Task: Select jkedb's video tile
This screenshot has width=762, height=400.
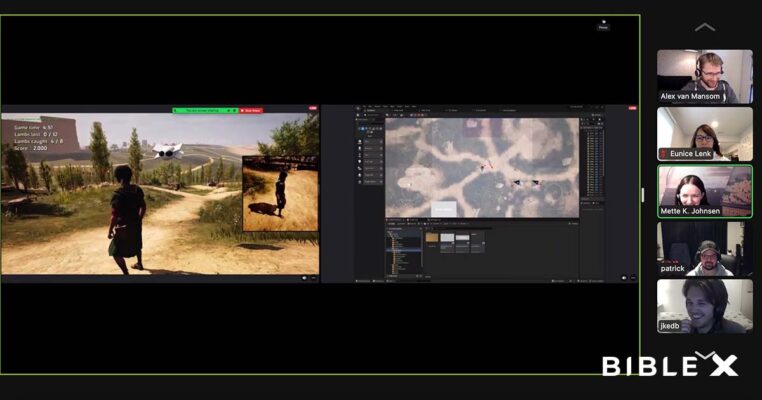Action: pos(705,306)
